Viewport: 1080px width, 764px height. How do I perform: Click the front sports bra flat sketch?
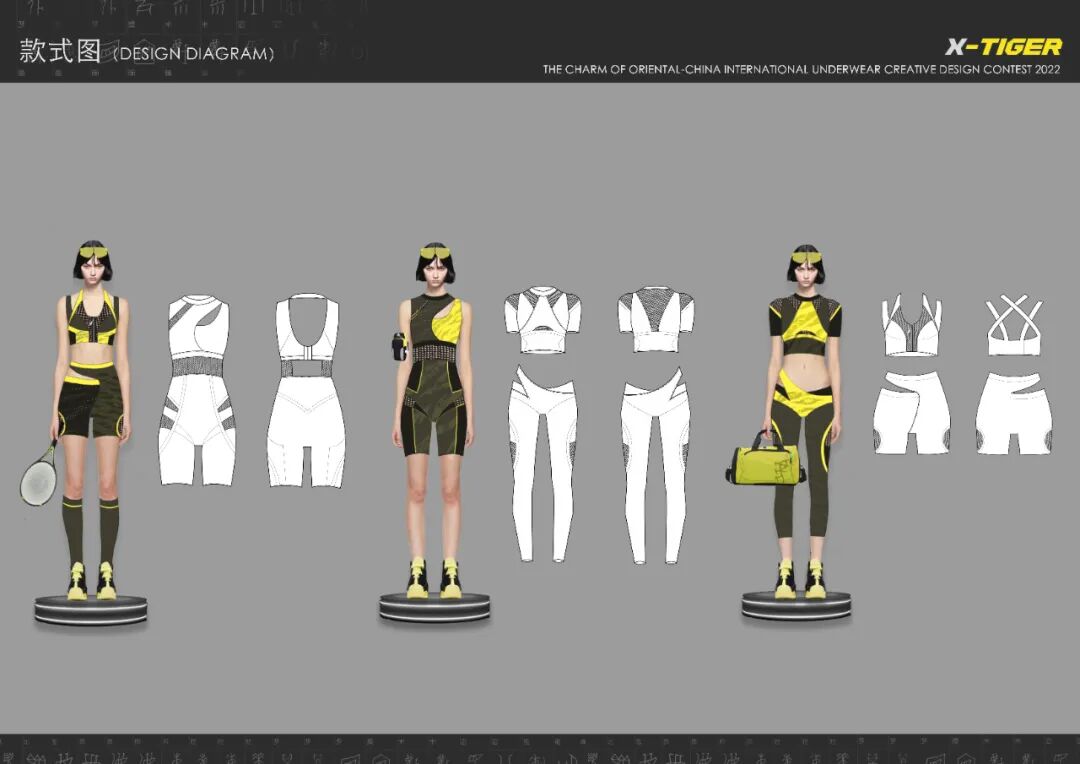click(912, 325)
